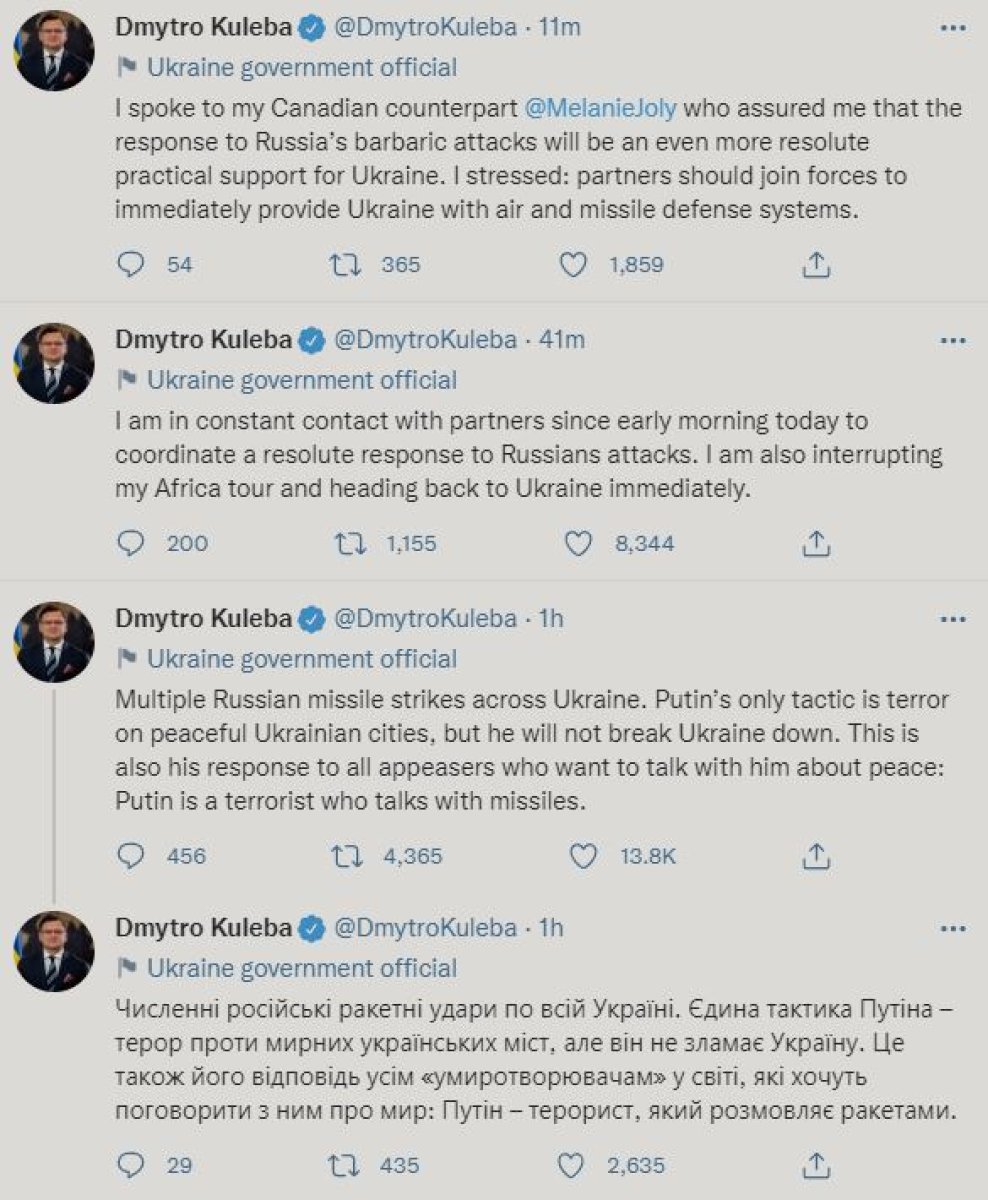Share the Africa tour tweet
988x1200 pixels.
[x=816, y=543]
